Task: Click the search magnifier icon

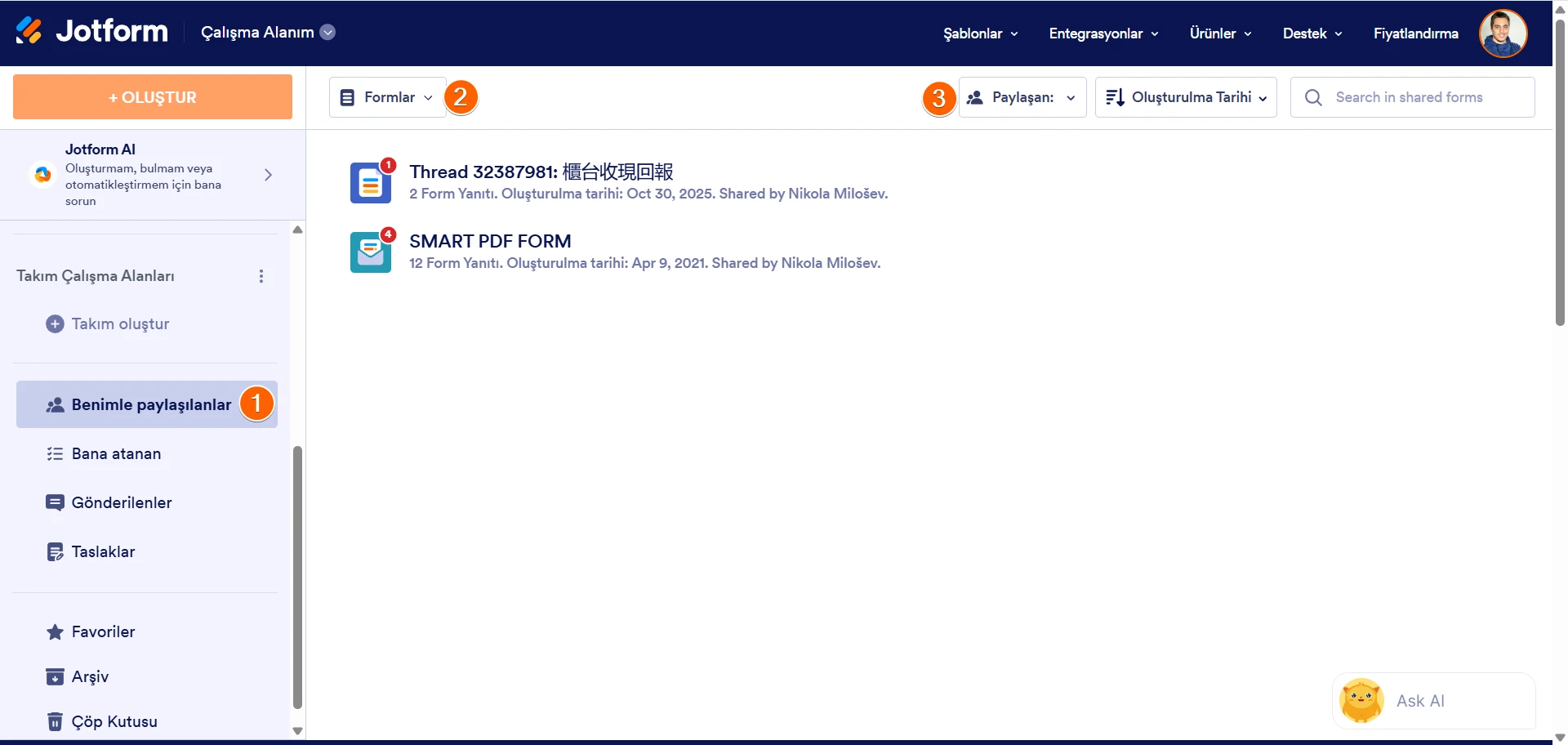Action: (1313, 96)
